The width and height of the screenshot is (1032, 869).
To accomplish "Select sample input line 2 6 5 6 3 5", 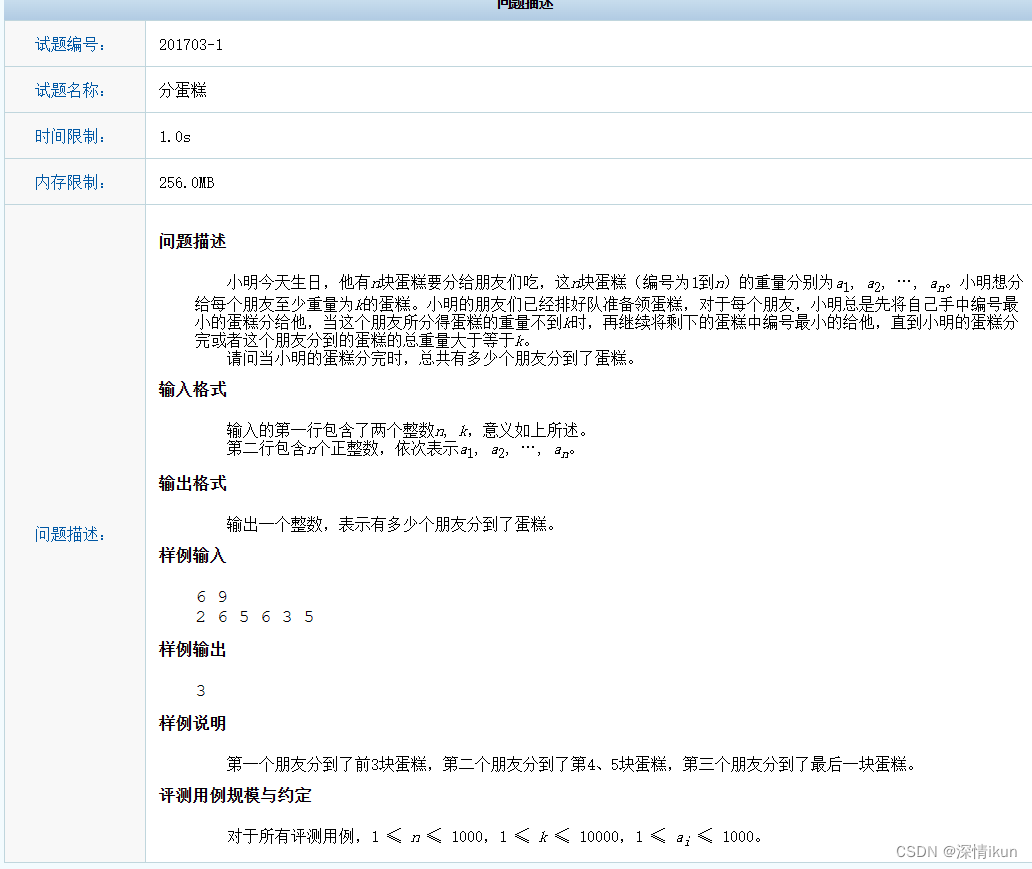I will point(255,617).
